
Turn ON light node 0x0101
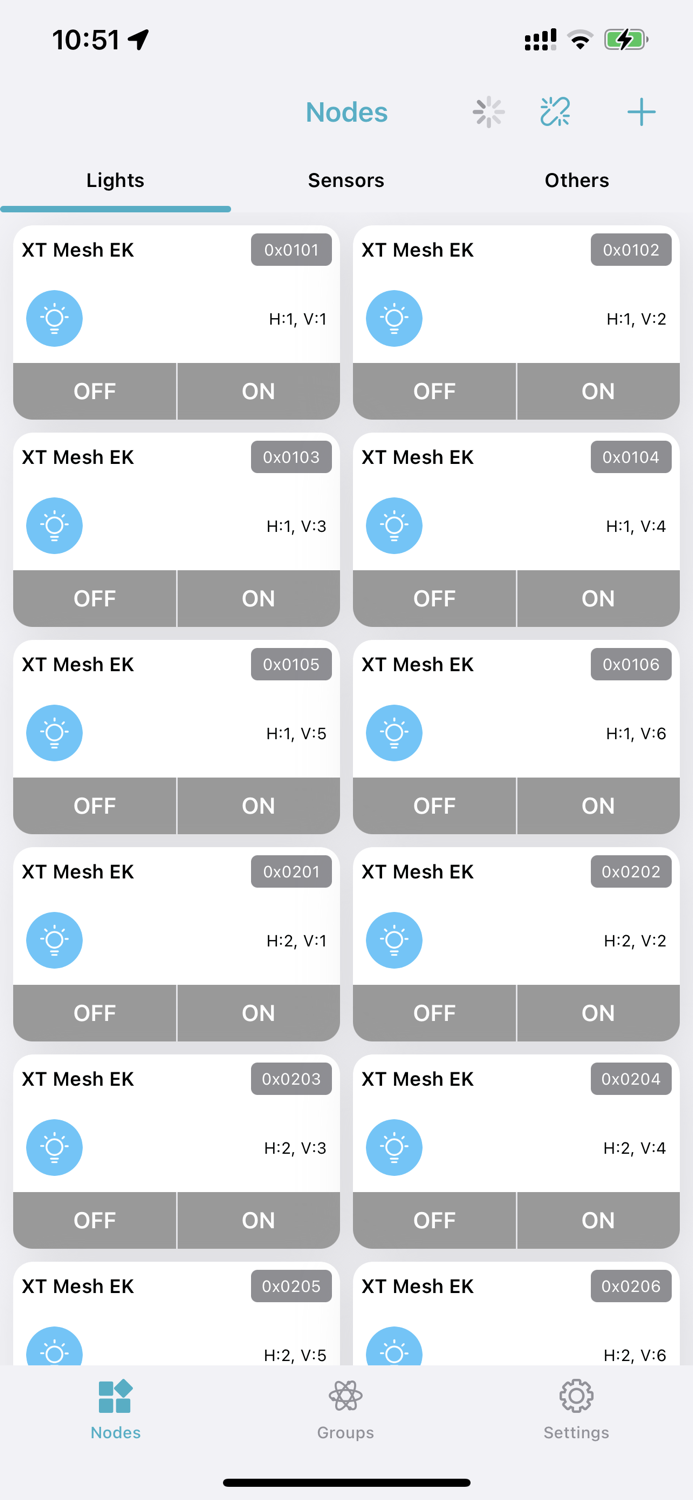[x=258, y=391]
